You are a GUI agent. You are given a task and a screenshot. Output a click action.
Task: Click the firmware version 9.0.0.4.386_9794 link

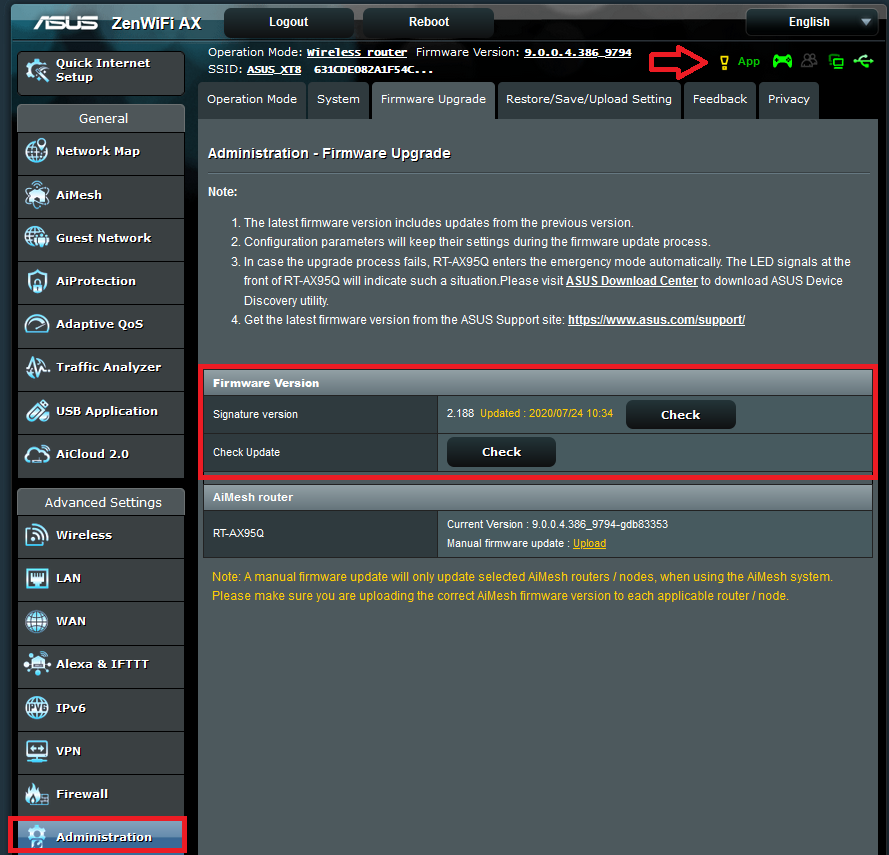[578, 52]
